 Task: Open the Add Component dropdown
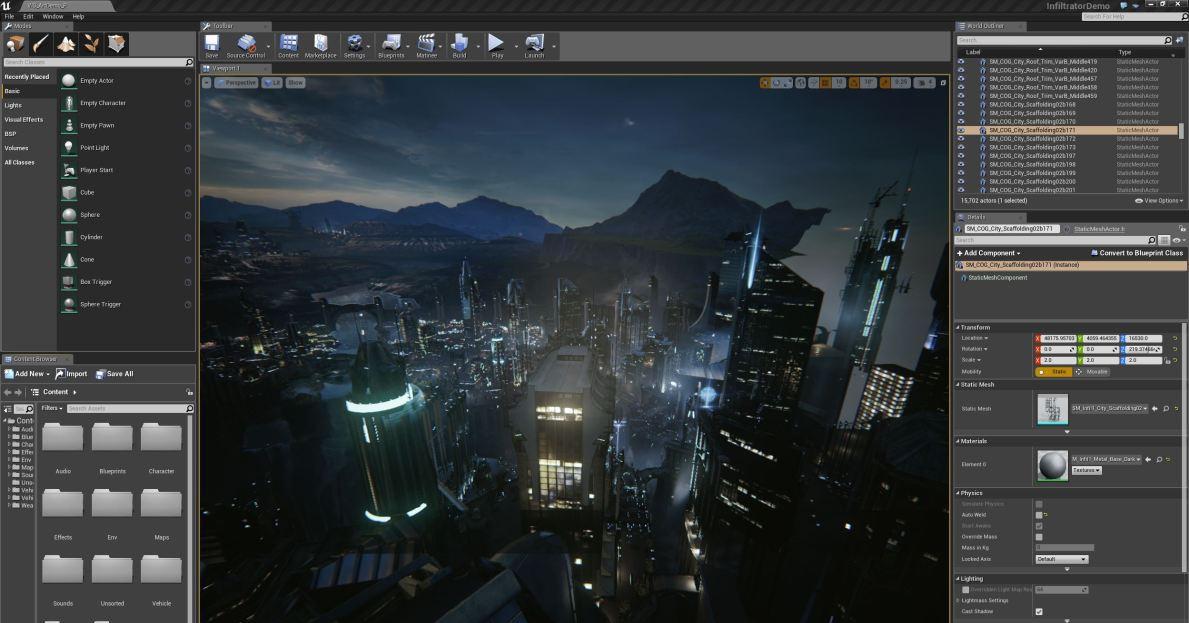pyautogui.click(x=989, y=253)
